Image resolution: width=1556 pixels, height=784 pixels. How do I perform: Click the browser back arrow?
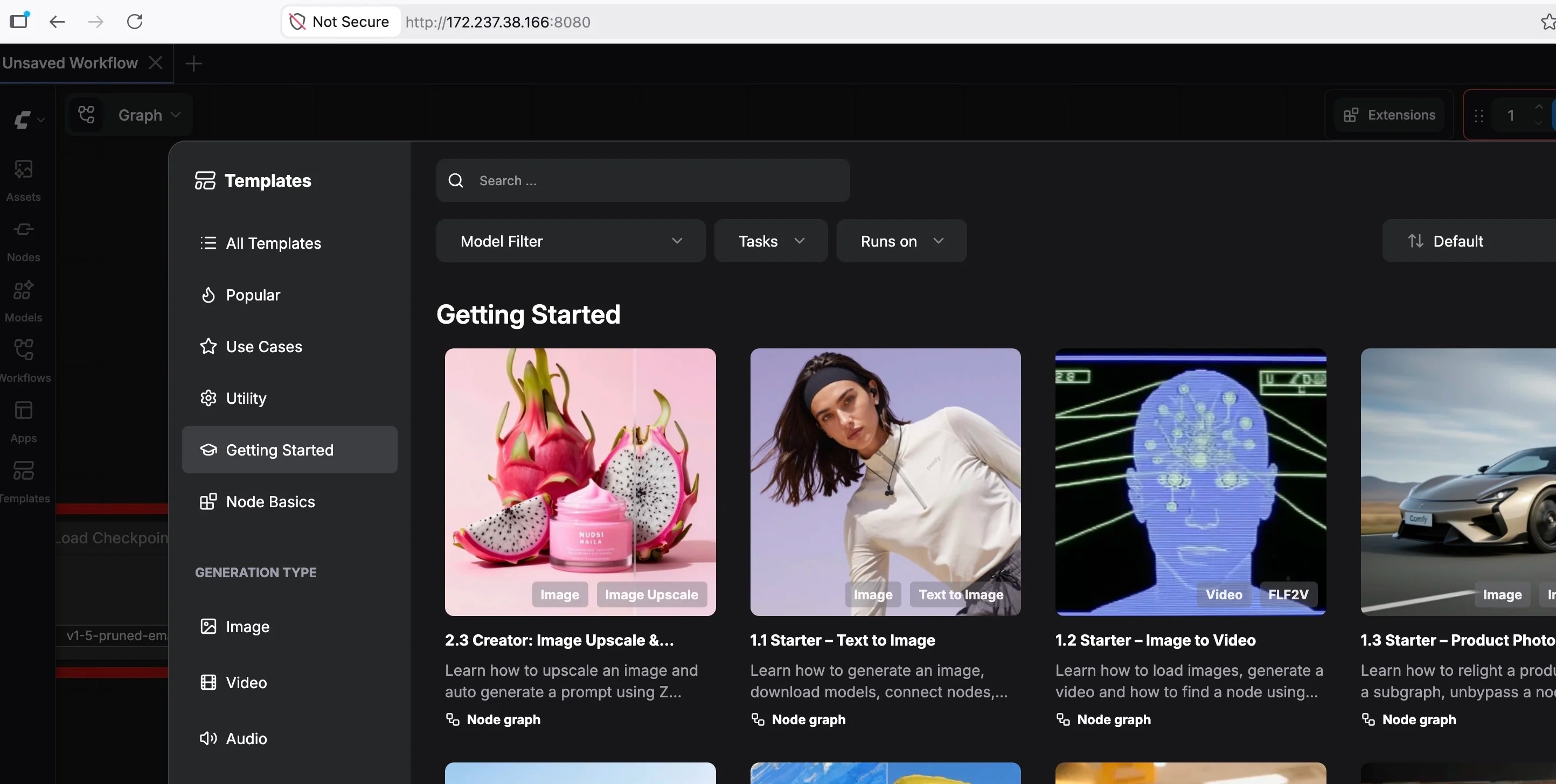point(57,22)
